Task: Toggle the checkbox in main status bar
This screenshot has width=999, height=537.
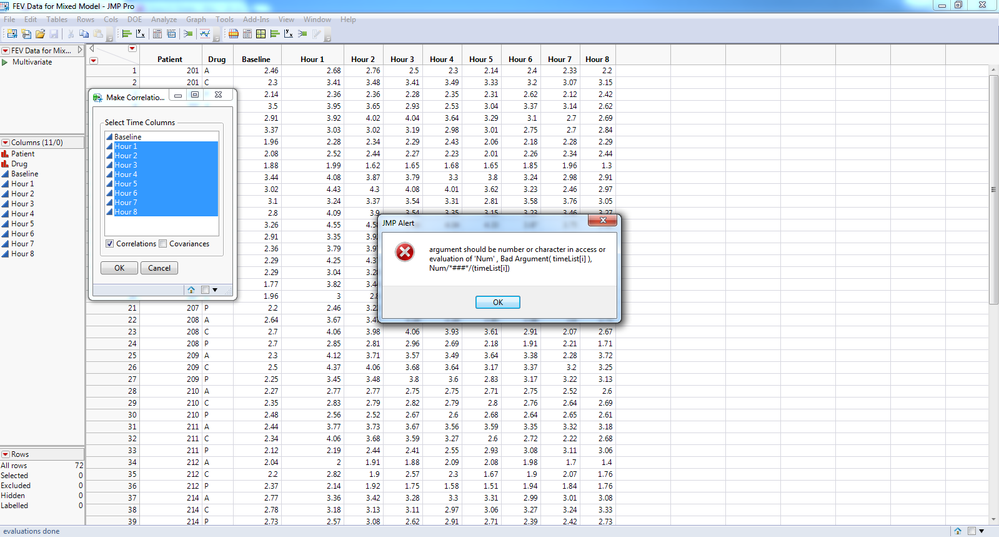Action: click(x=971, y=531)
